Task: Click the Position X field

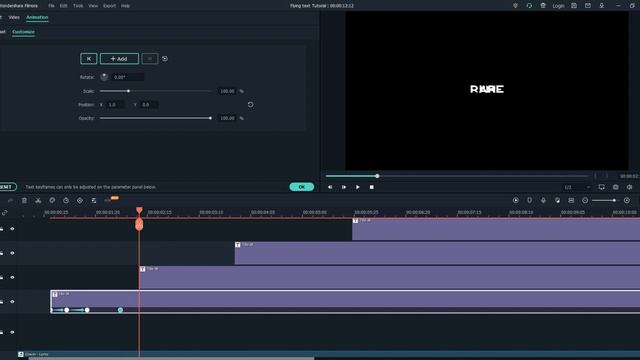Action: (116, 105)
